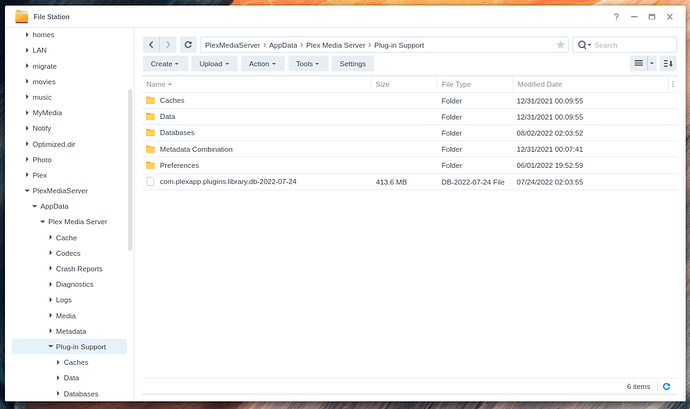Open the Action dropdown menu
690x409 pixels.
coord(263,63)
